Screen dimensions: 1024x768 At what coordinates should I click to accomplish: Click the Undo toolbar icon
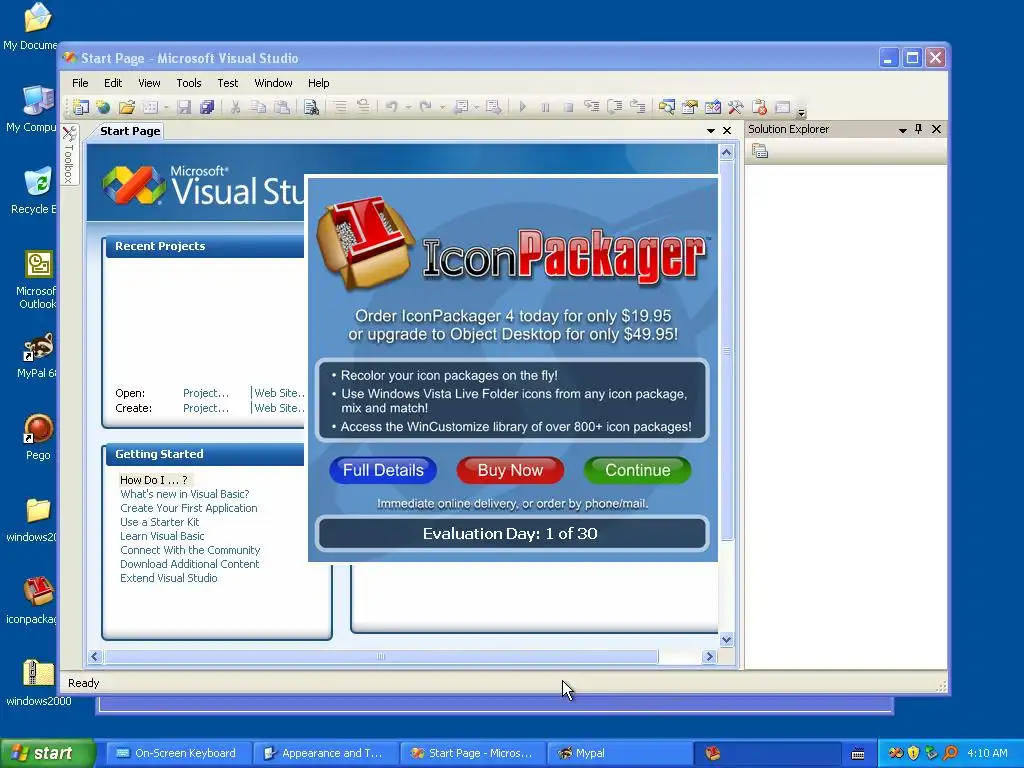[392, 107]
